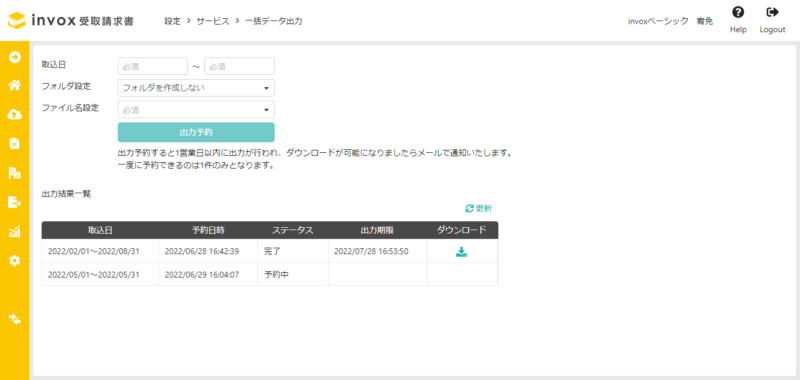Click the 予約中 status cell
800x380 pixels.
click(x=293, y=274)
